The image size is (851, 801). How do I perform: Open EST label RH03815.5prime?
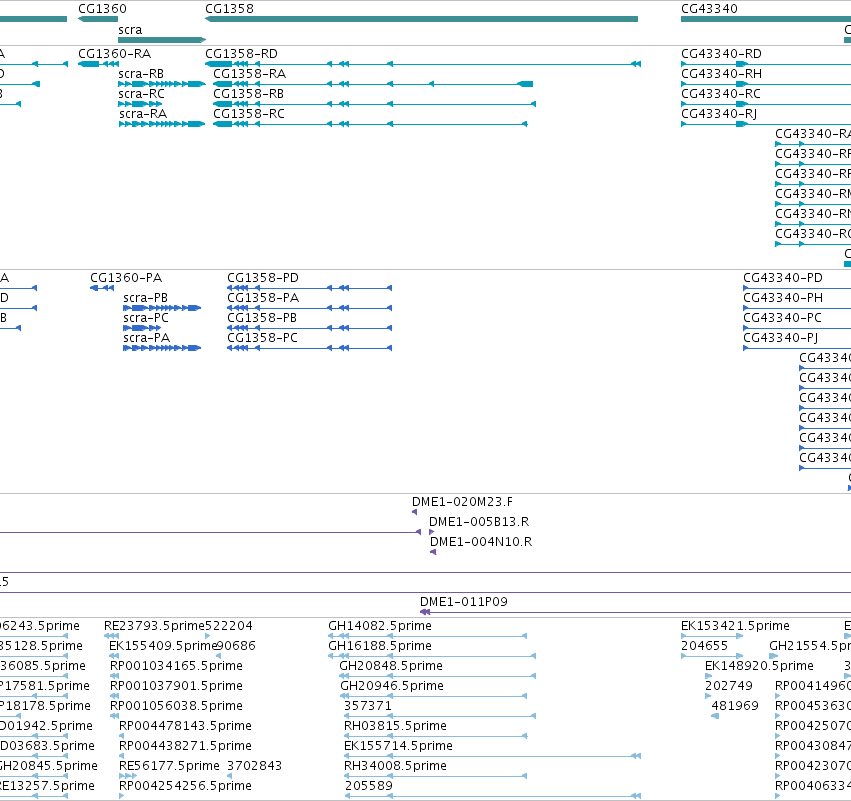tap(395, 727)
